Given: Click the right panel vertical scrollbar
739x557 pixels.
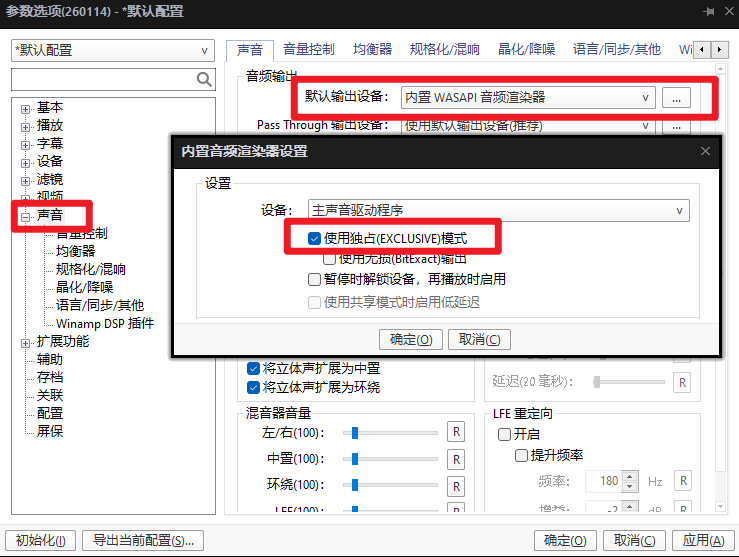Looking at the screenshot, I should [x=720, y=287].
